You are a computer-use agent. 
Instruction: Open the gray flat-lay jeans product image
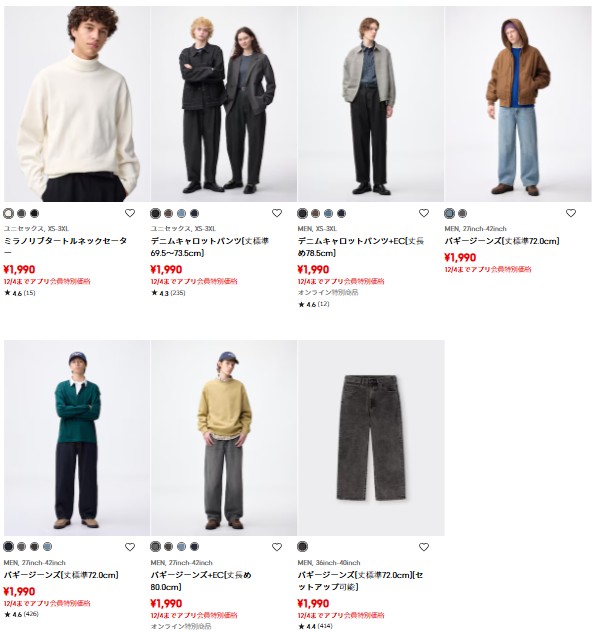pyautogui.click(x=371, y=438)
